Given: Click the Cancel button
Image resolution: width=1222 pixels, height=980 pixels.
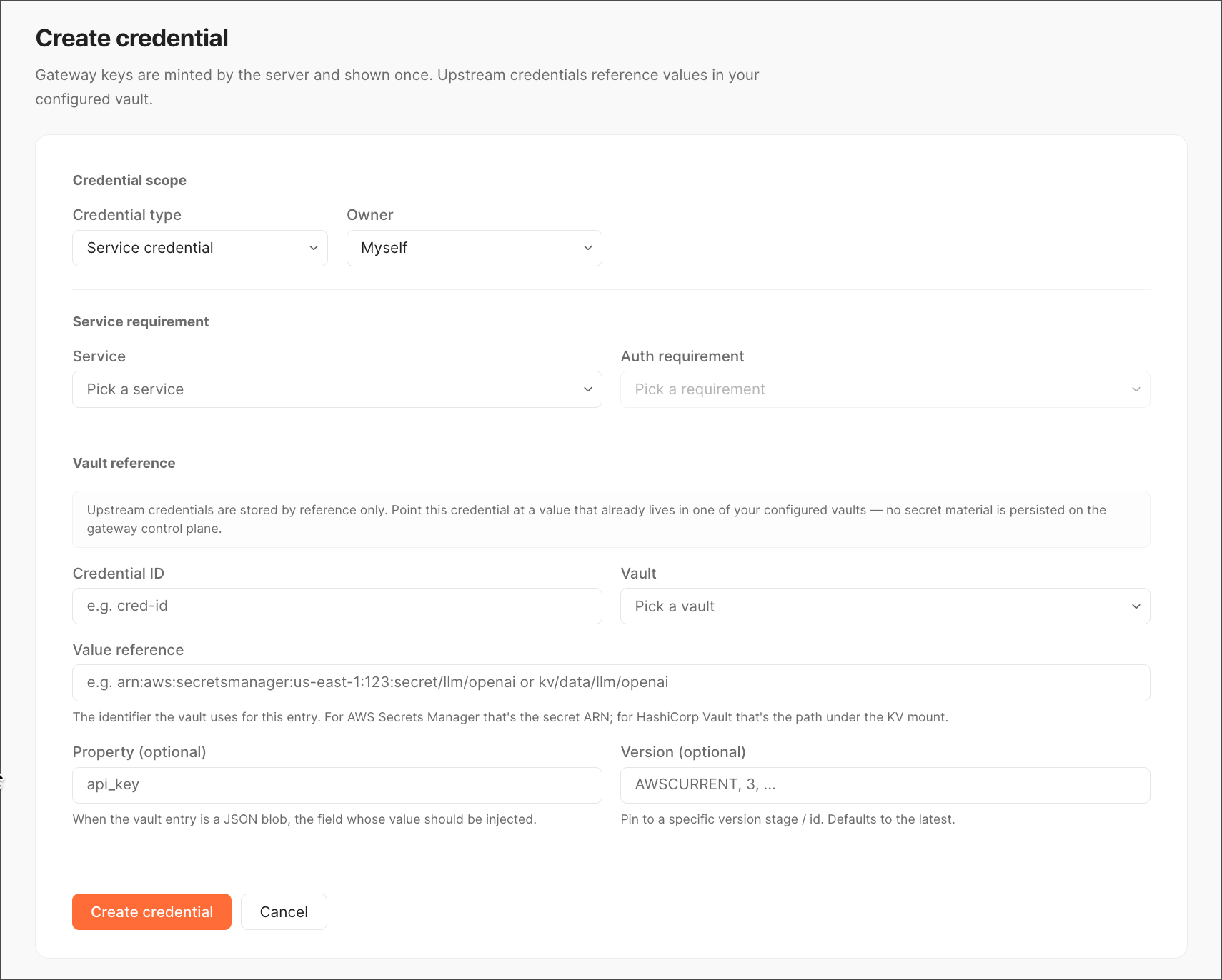Looking at the screenshot, I should pos(284,912).
